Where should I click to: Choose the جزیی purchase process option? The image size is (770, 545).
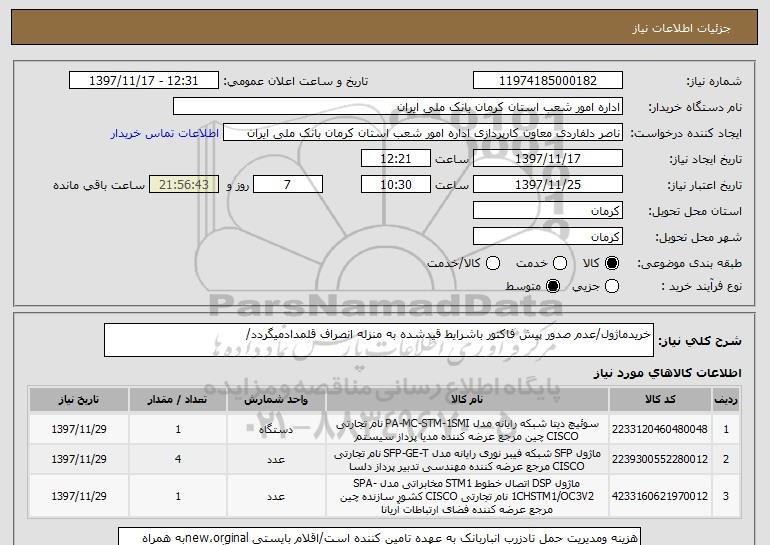pyautogui.click(x=612, y=286)
